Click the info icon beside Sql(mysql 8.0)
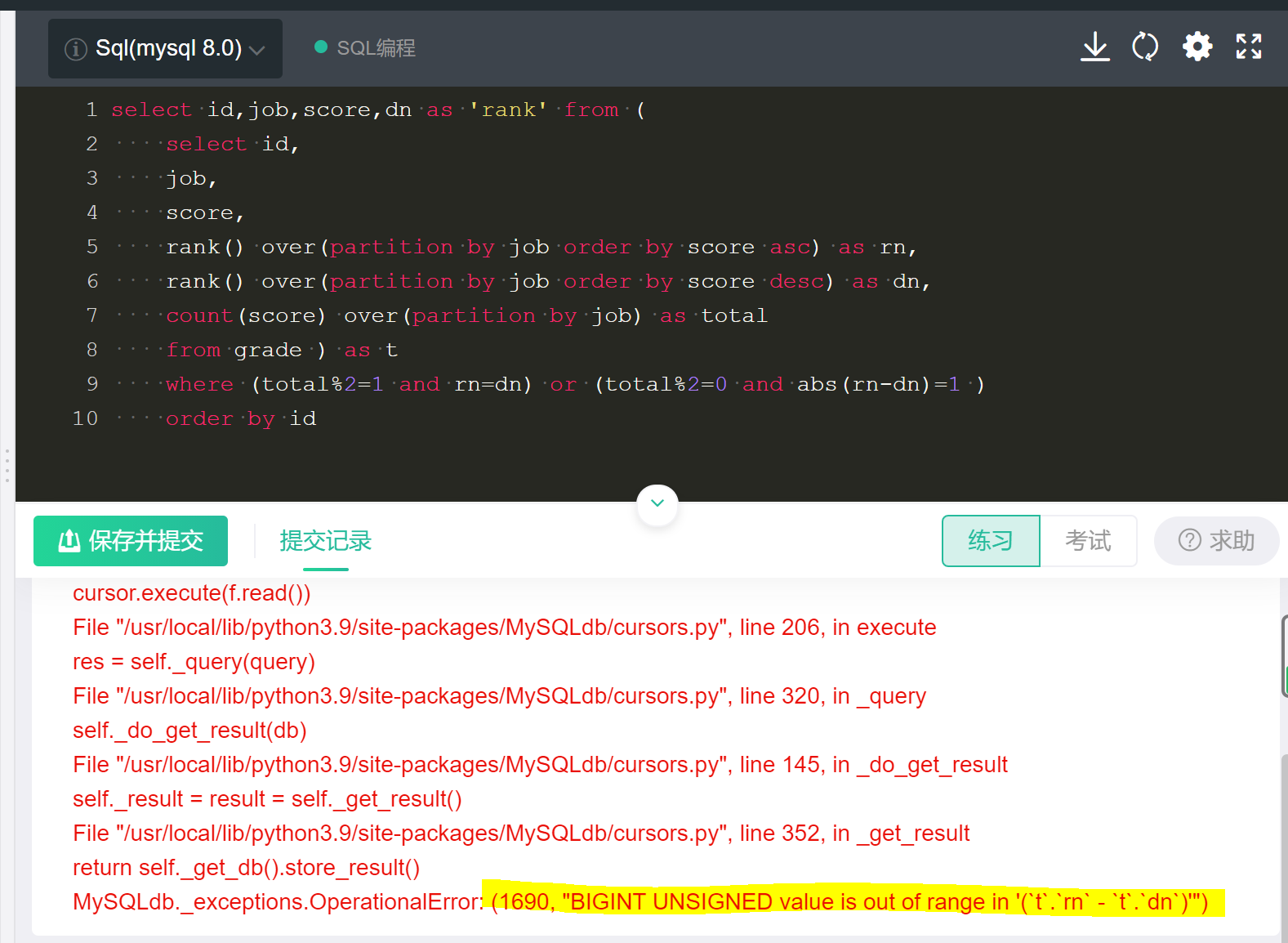The width and height of the screenshot is (1288, 943). [75, 49]
